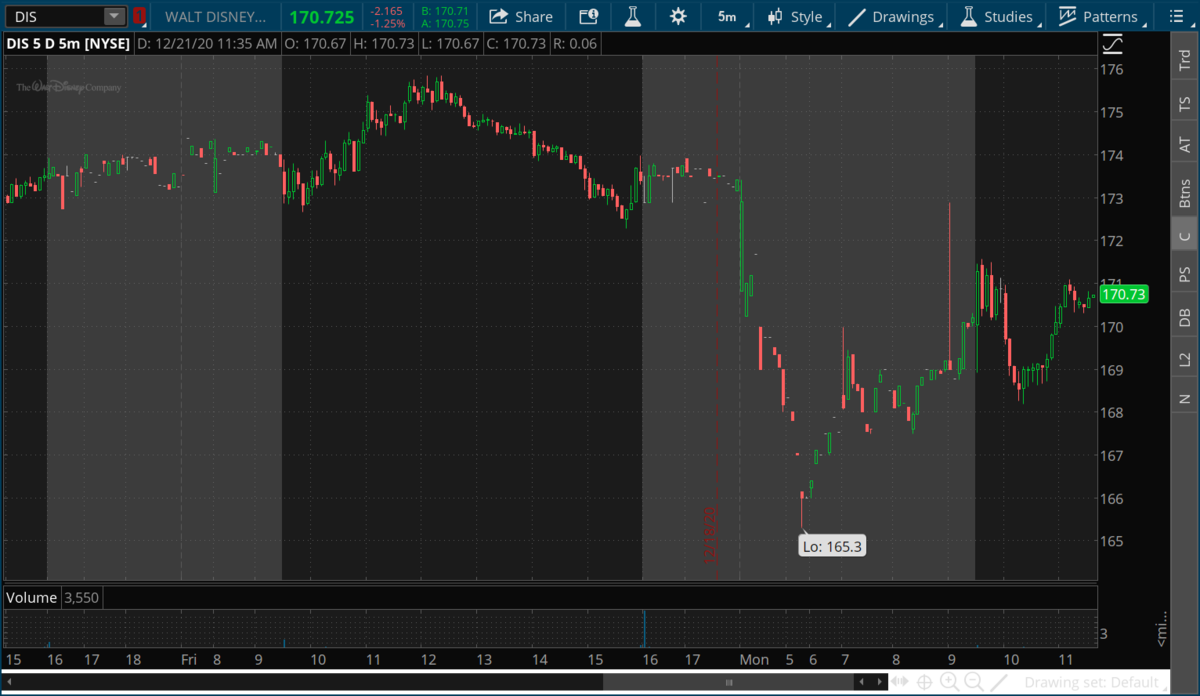Switch to the Trd sidebar tab
1200x696 pixels.
[x=1185, y=59]
